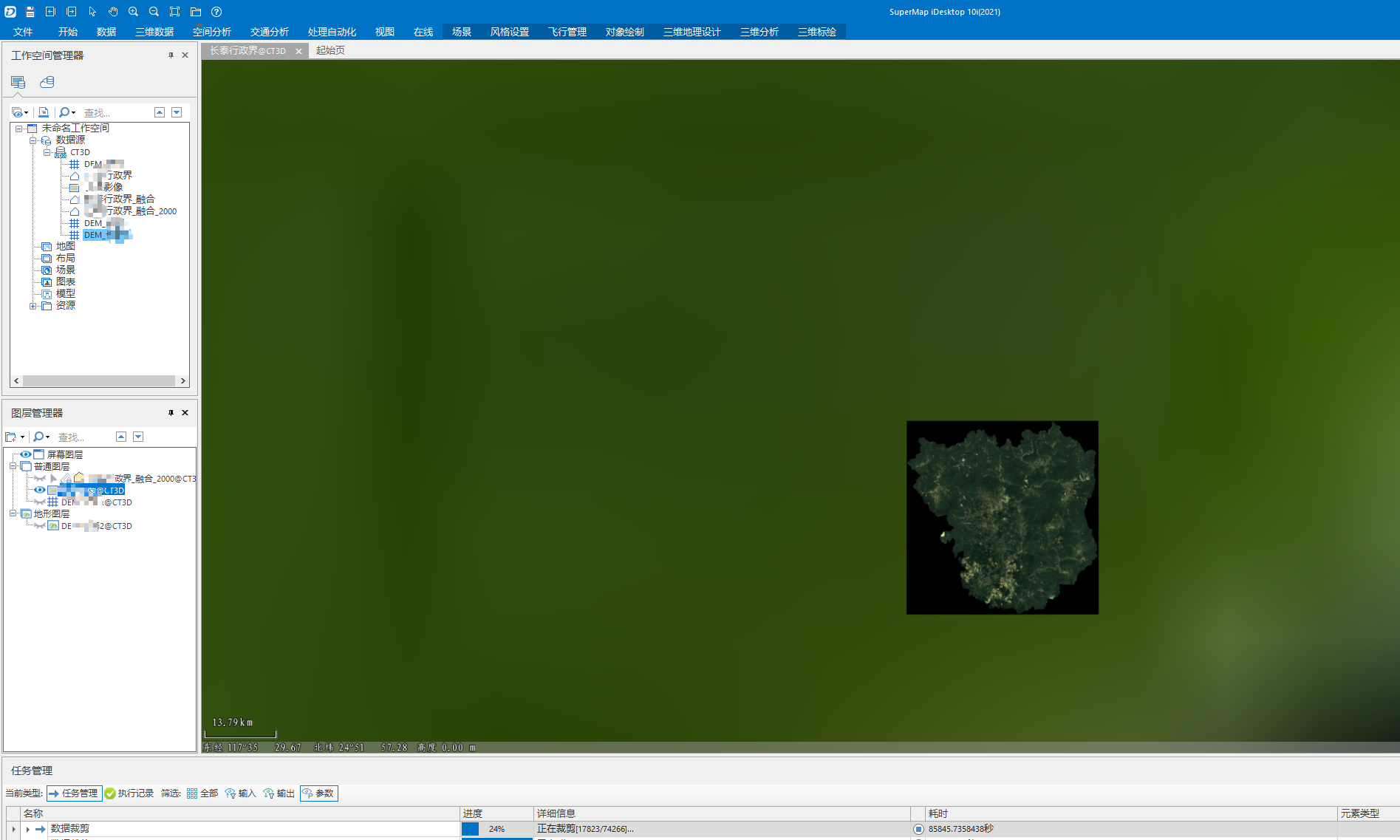1400x840 pixels.
Task: Select the 模型 node in workspace tree
Action: pyautogui.click(x=65, y=294)
